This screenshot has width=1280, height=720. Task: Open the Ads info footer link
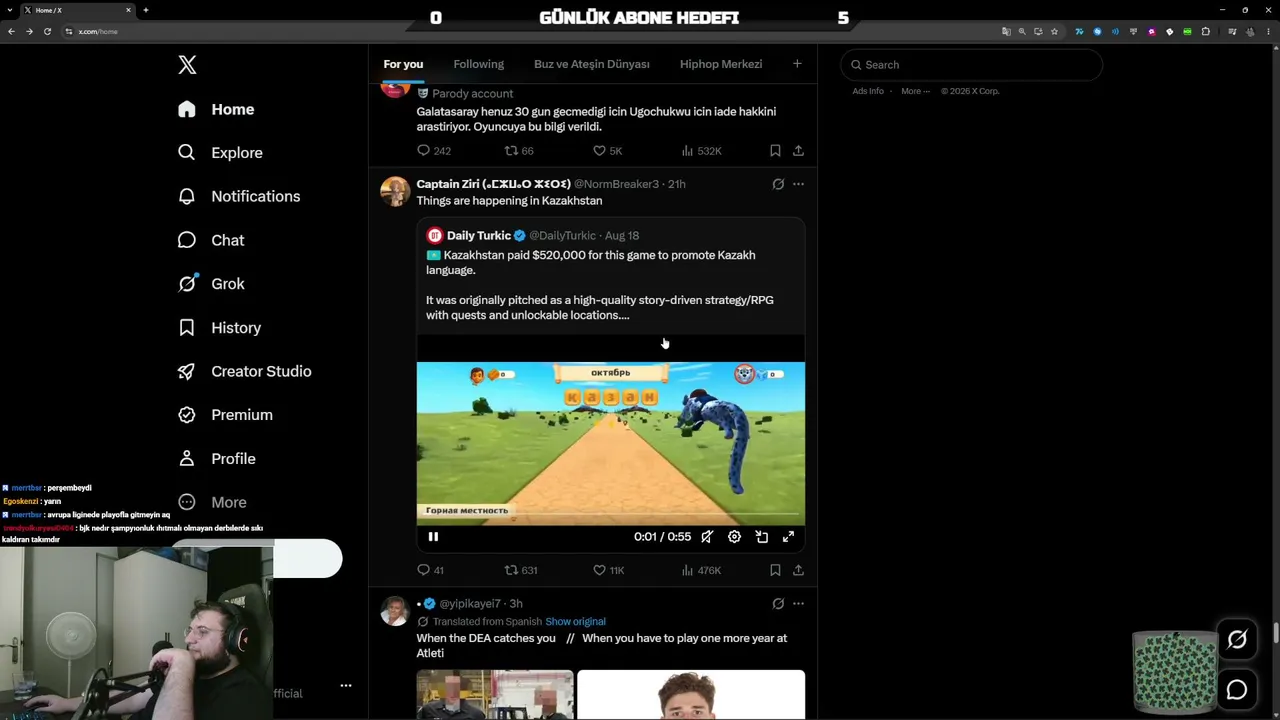(x=868, y=91)
